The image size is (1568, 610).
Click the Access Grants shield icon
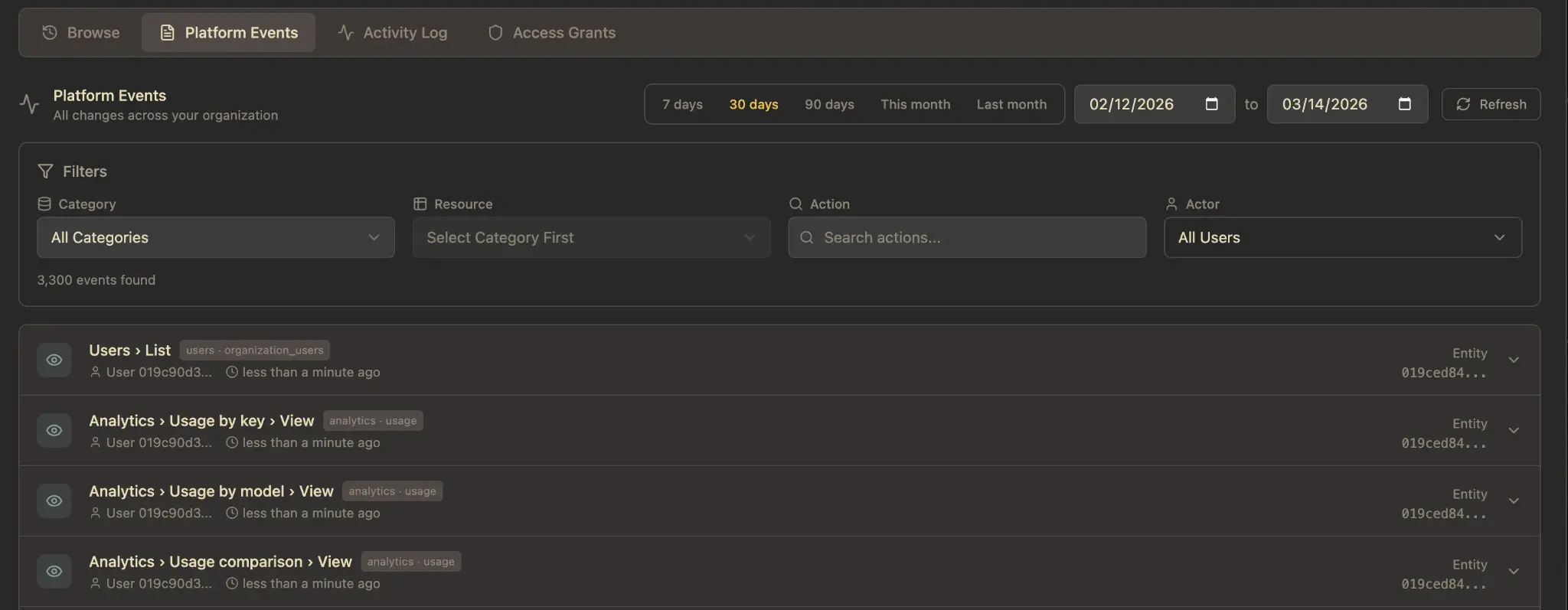pos(495,32)
